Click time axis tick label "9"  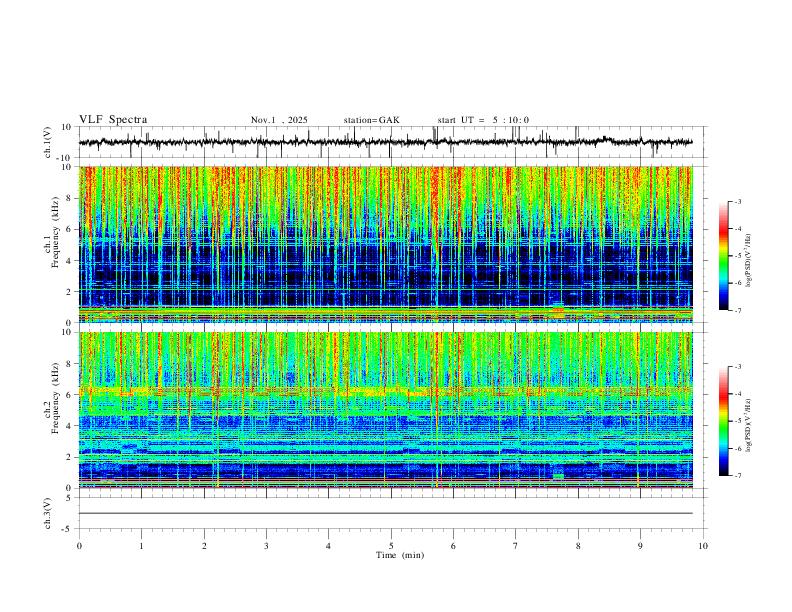pos(640,546)
